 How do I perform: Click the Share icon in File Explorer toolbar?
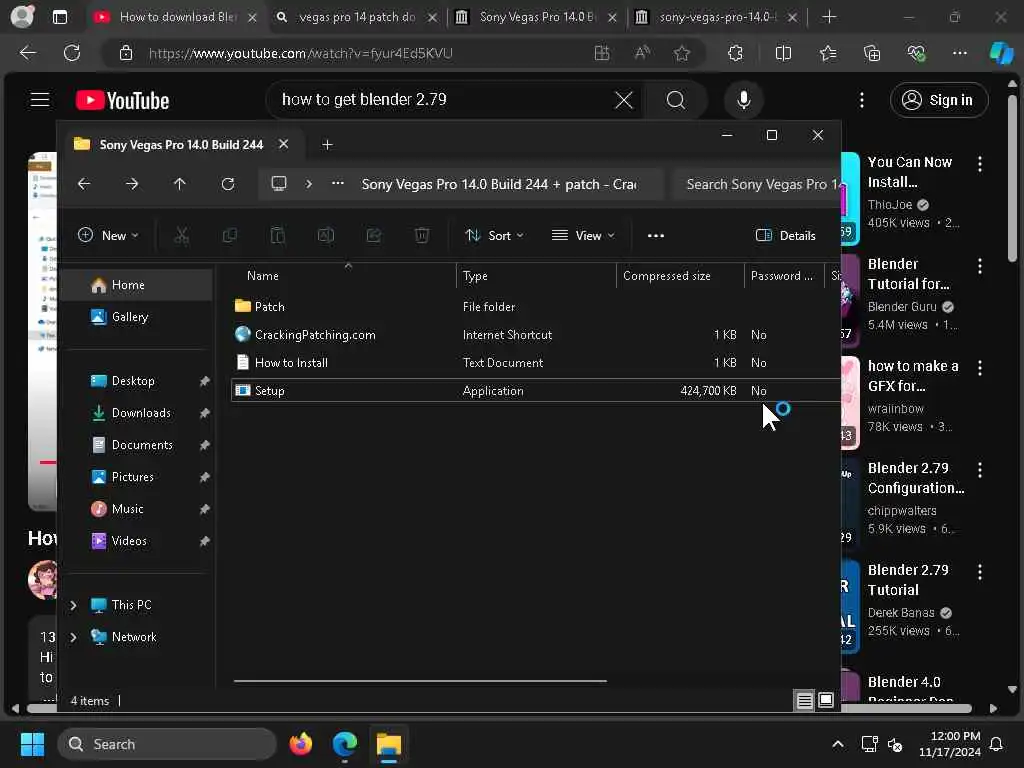tap(374, 235)
